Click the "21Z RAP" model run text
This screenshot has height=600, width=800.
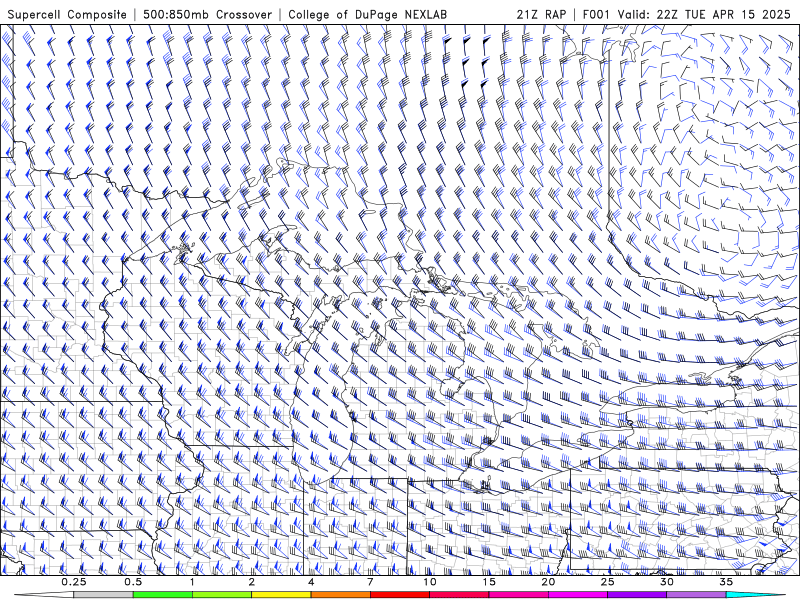541,15
